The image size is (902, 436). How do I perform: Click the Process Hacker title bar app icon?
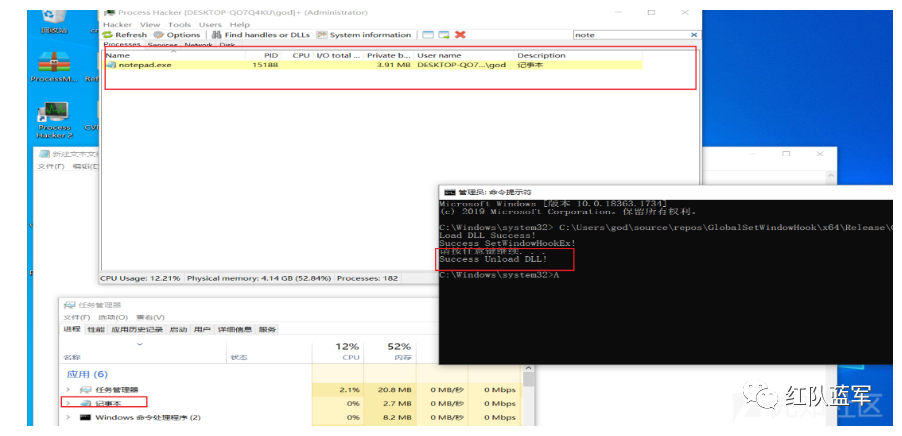[109, 12]
